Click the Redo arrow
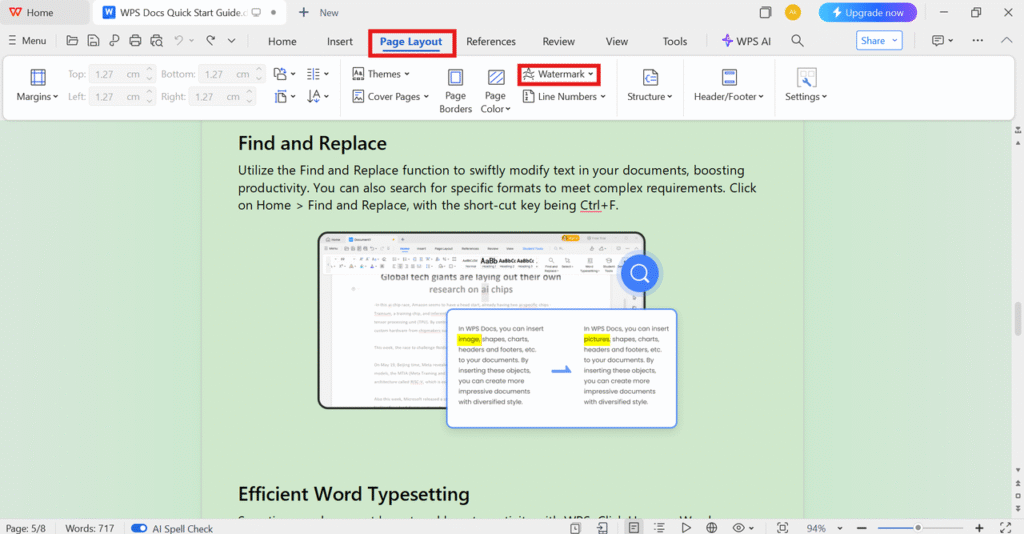 (211, 40)
